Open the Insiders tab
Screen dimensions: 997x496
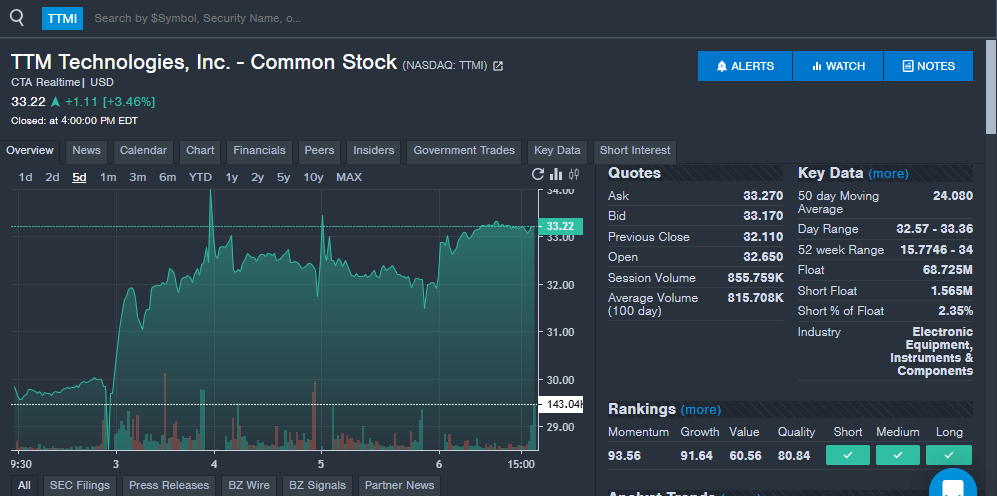[x=374, y=151]
